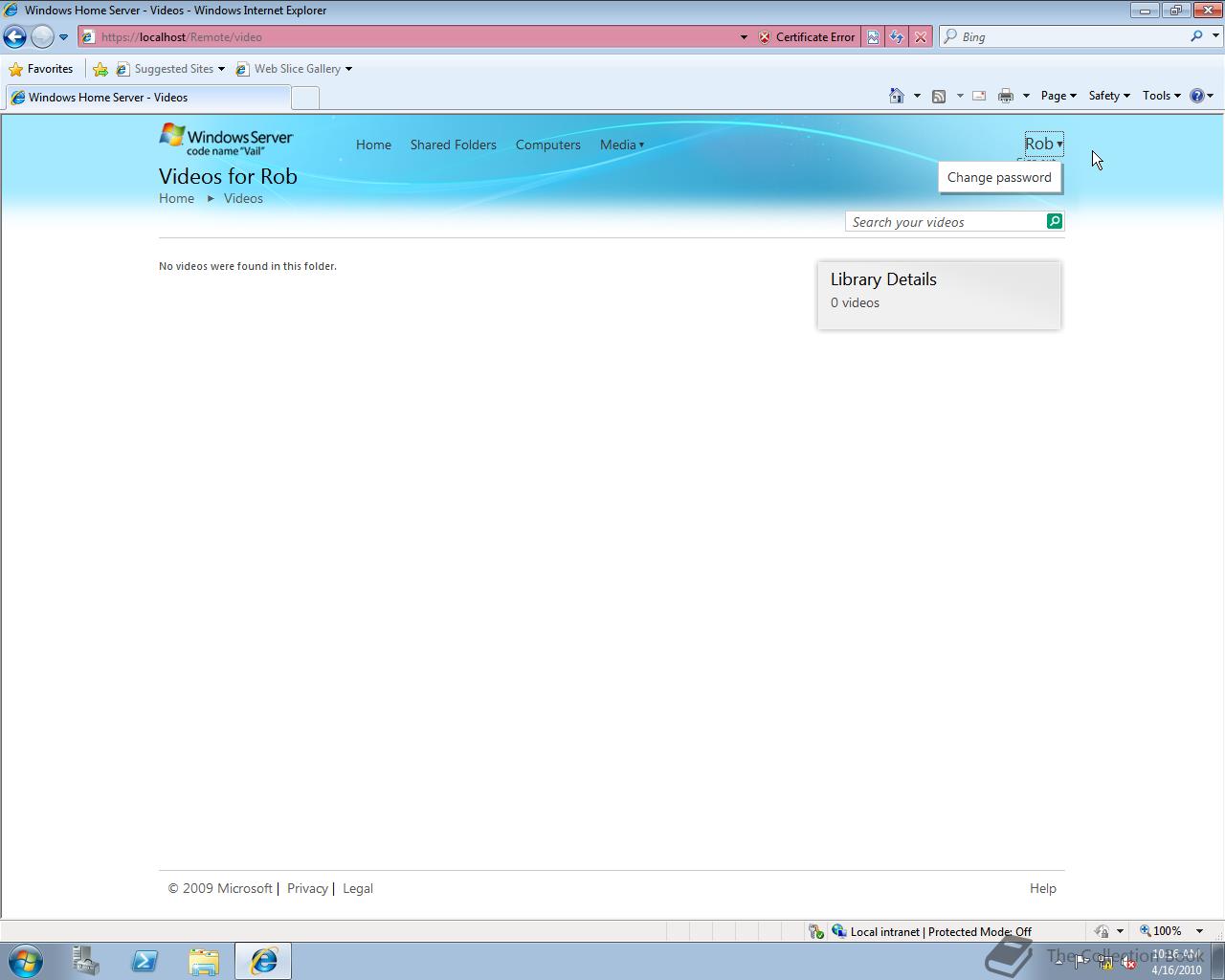Open the network tray icon
The image size is (1225, 980).
1104,963
